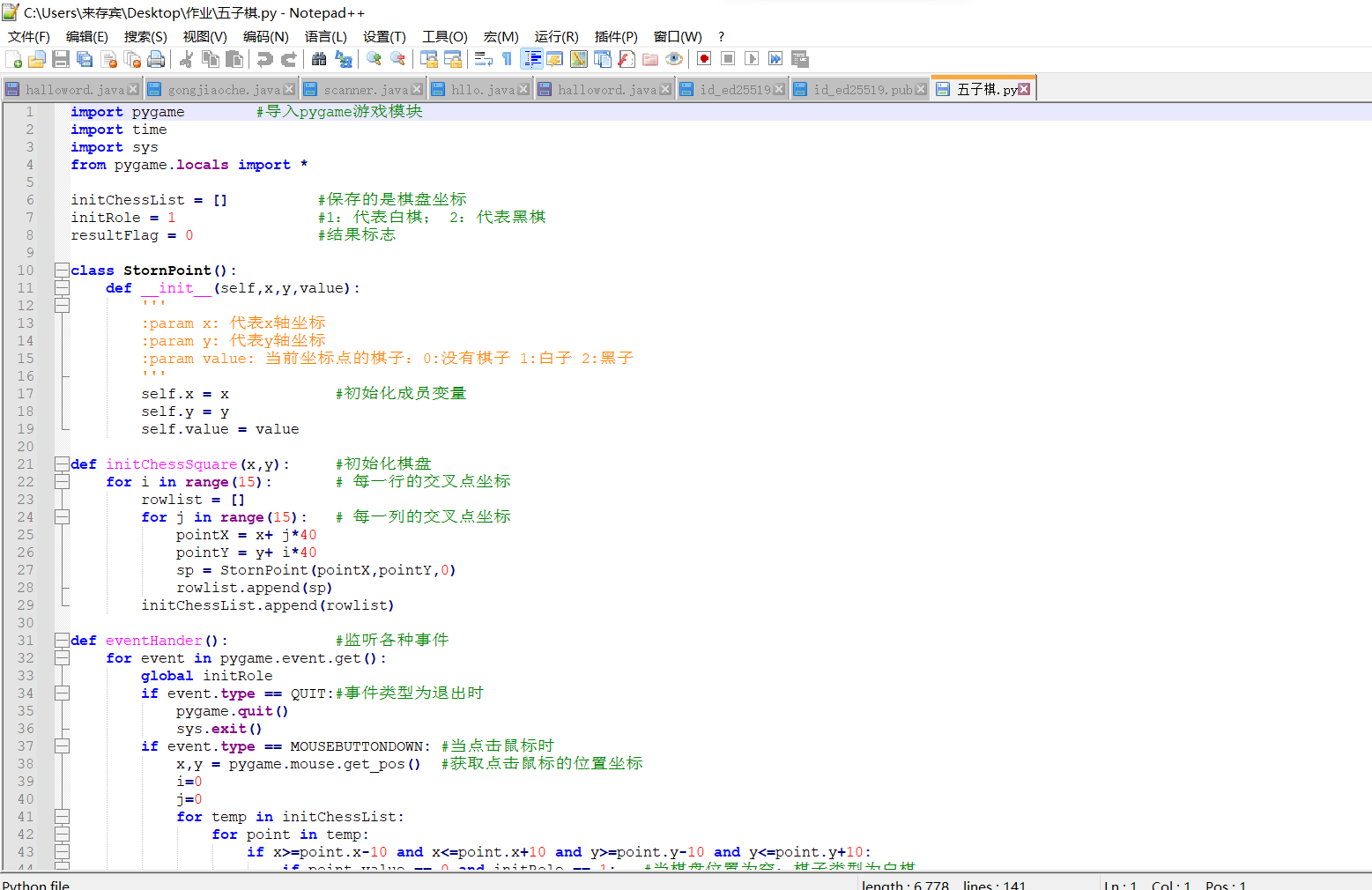Viewport: 1372px width, 890px height.
Task: Toggle synchronized horizontal scrolling
Action: pyautogui.click(x=453, y=59)
